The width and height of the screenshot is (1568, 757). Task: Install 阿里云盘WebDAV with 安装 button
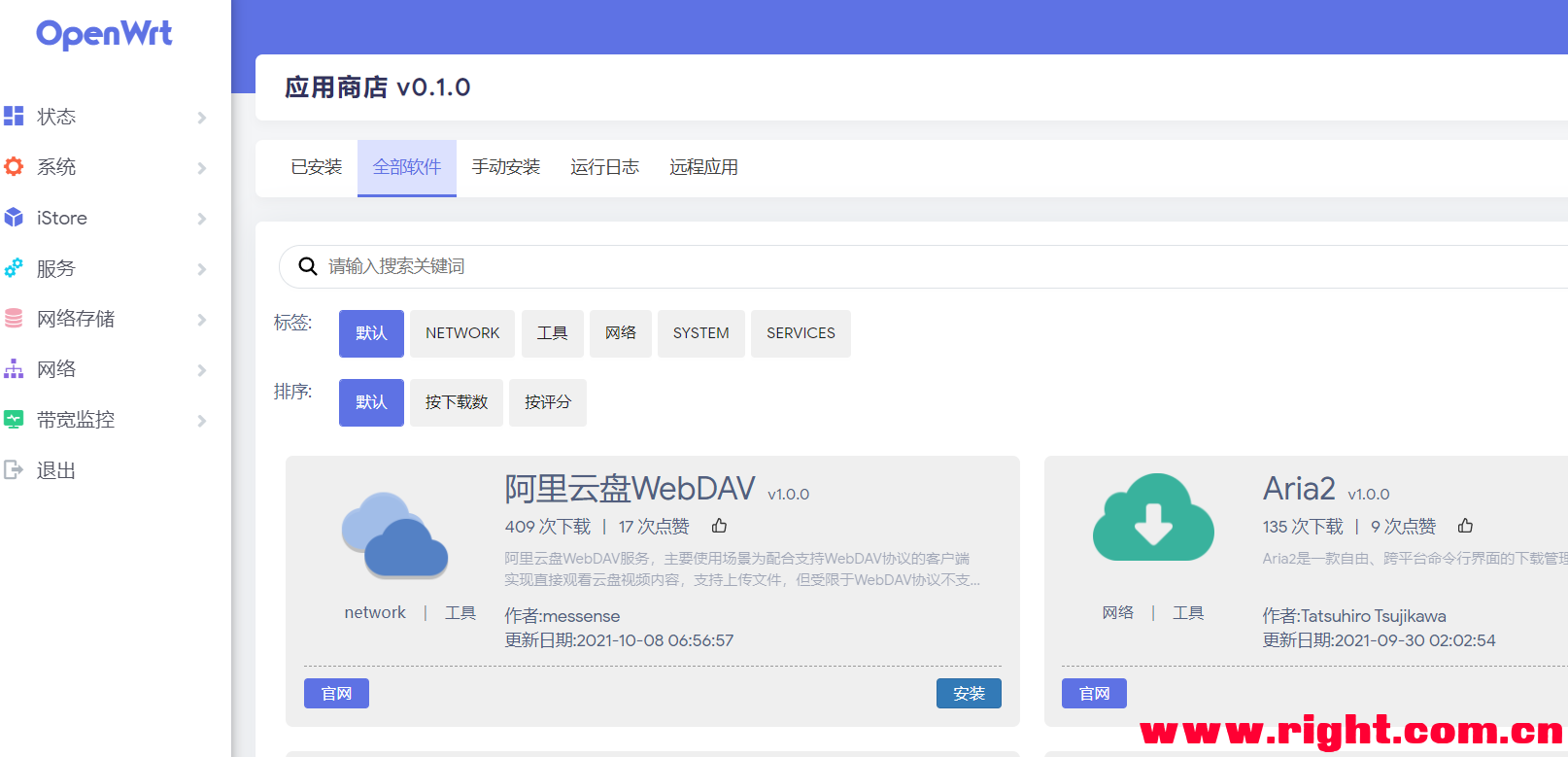pos(969,693)
